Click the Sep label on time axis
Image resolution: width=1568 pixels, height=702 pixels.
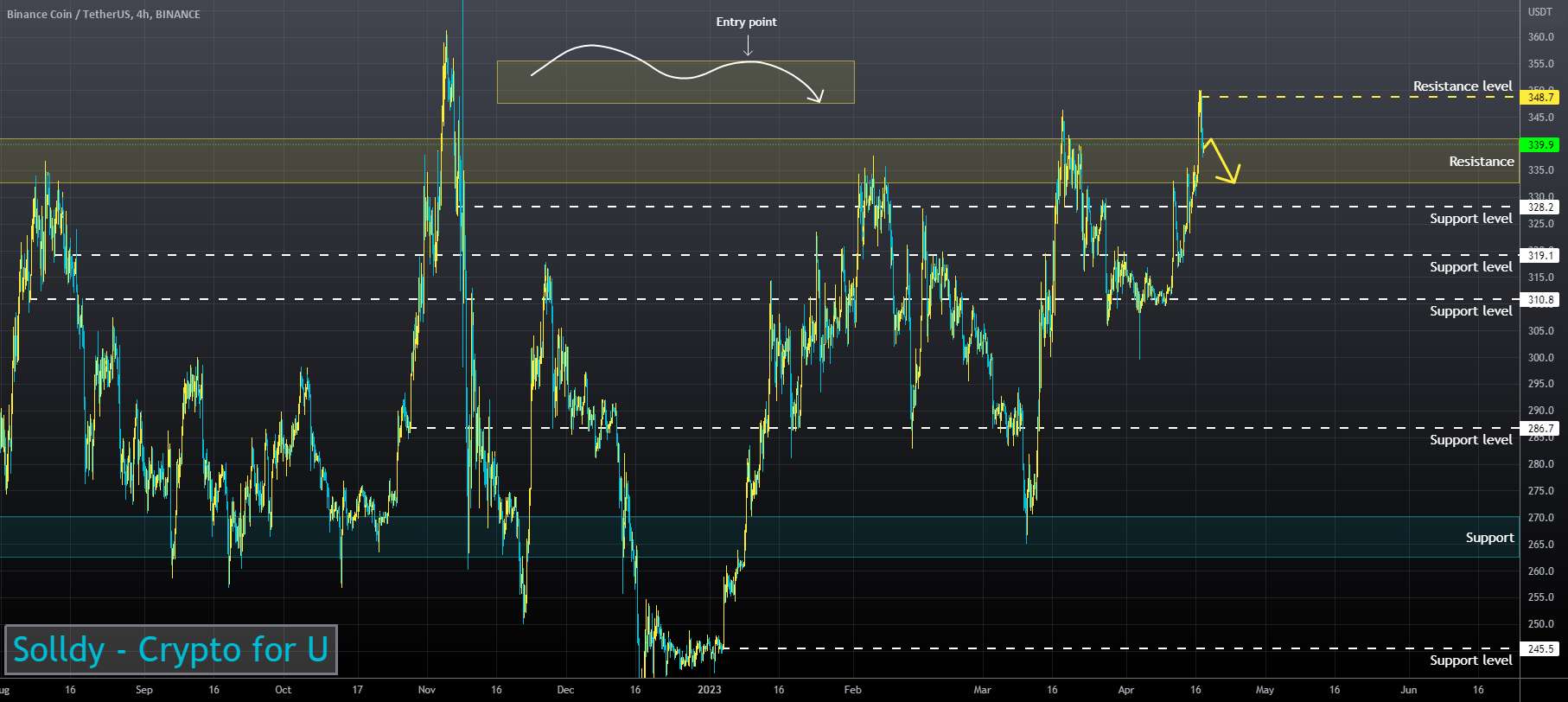point(144,690)
